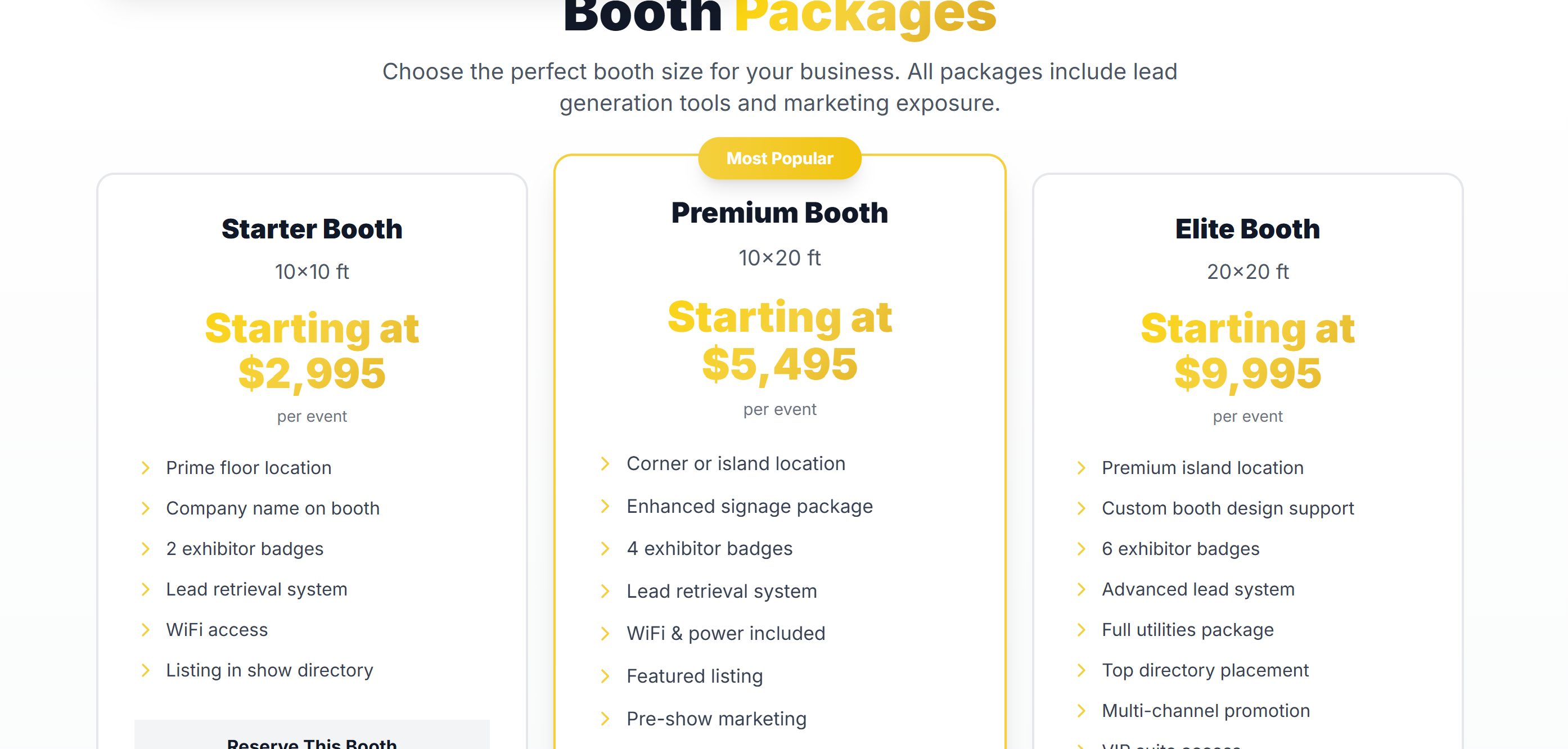Click the $9,995 Elite price
Viewport: 1568px width, 749px height.
pyautogui.click(x=1247, y=373)
